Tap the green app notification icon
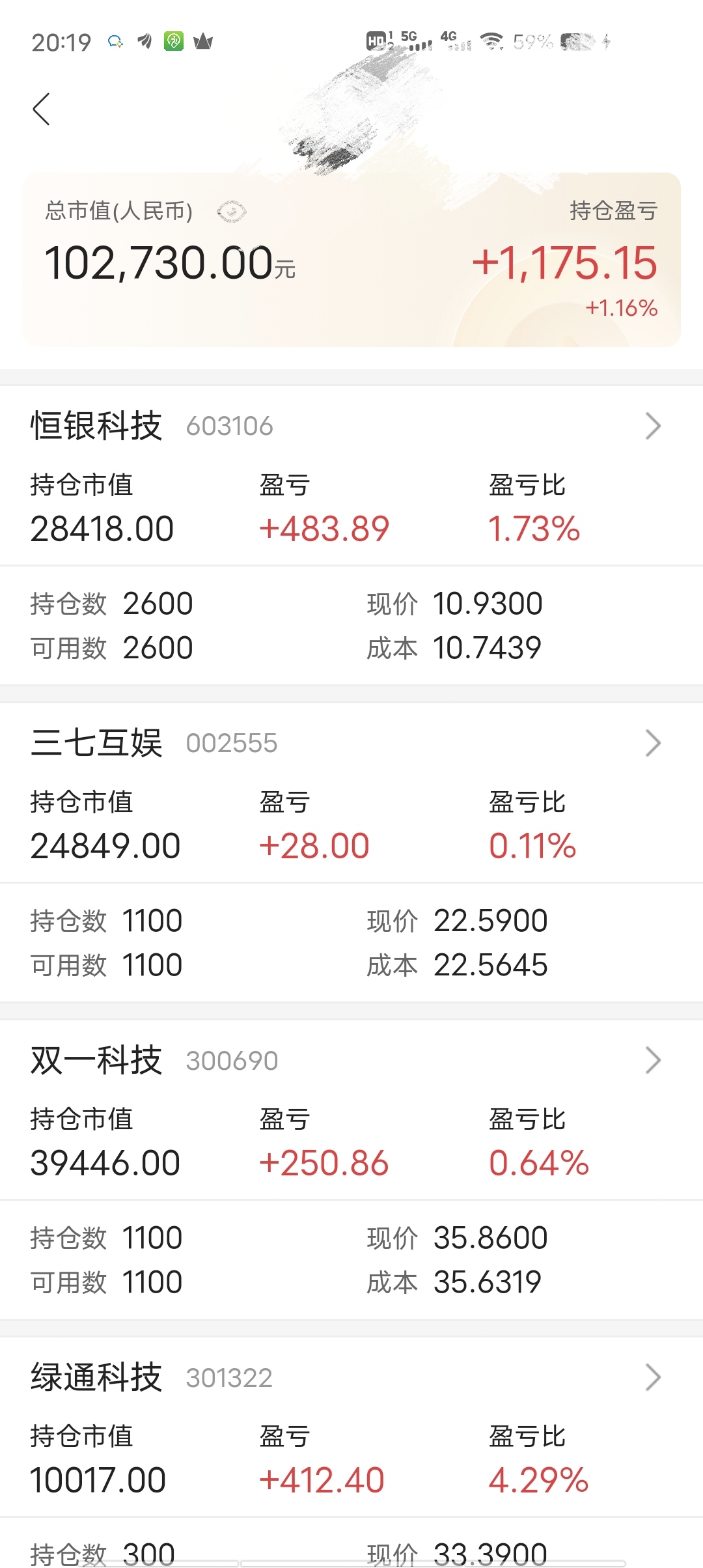 (x=174, y=42)
